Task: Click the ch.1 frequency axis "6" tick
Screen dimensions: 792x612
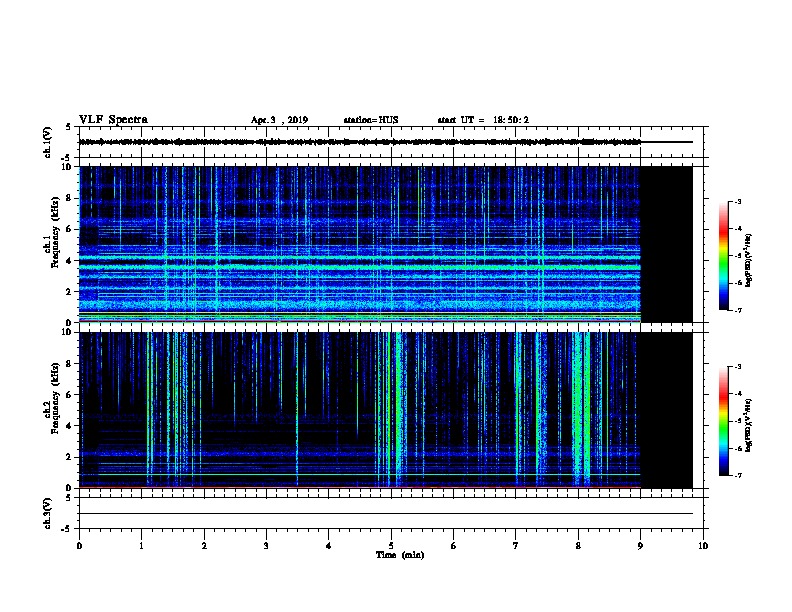Action: [71, 229]
